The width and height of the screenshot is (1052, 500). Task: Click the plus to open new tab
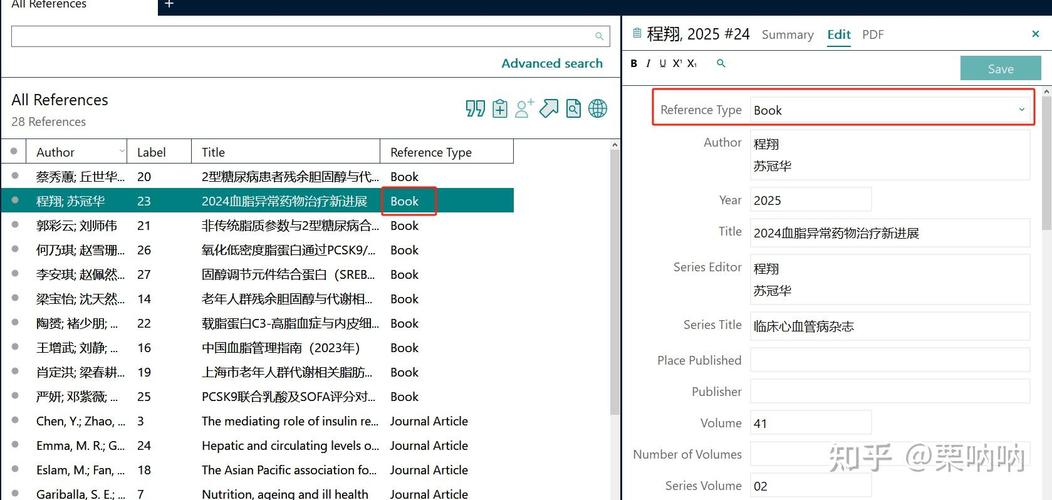coord(169,5)
